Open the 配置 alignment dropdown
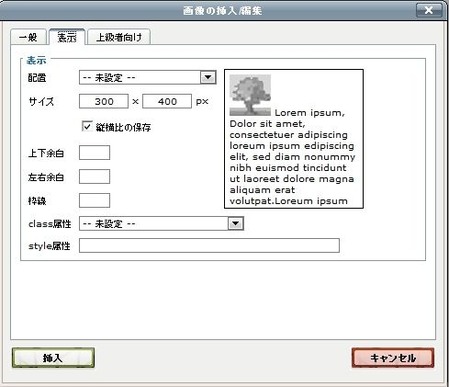Viewport: 449px width, 387px height. pyautogui.click(x=147, y=78)
